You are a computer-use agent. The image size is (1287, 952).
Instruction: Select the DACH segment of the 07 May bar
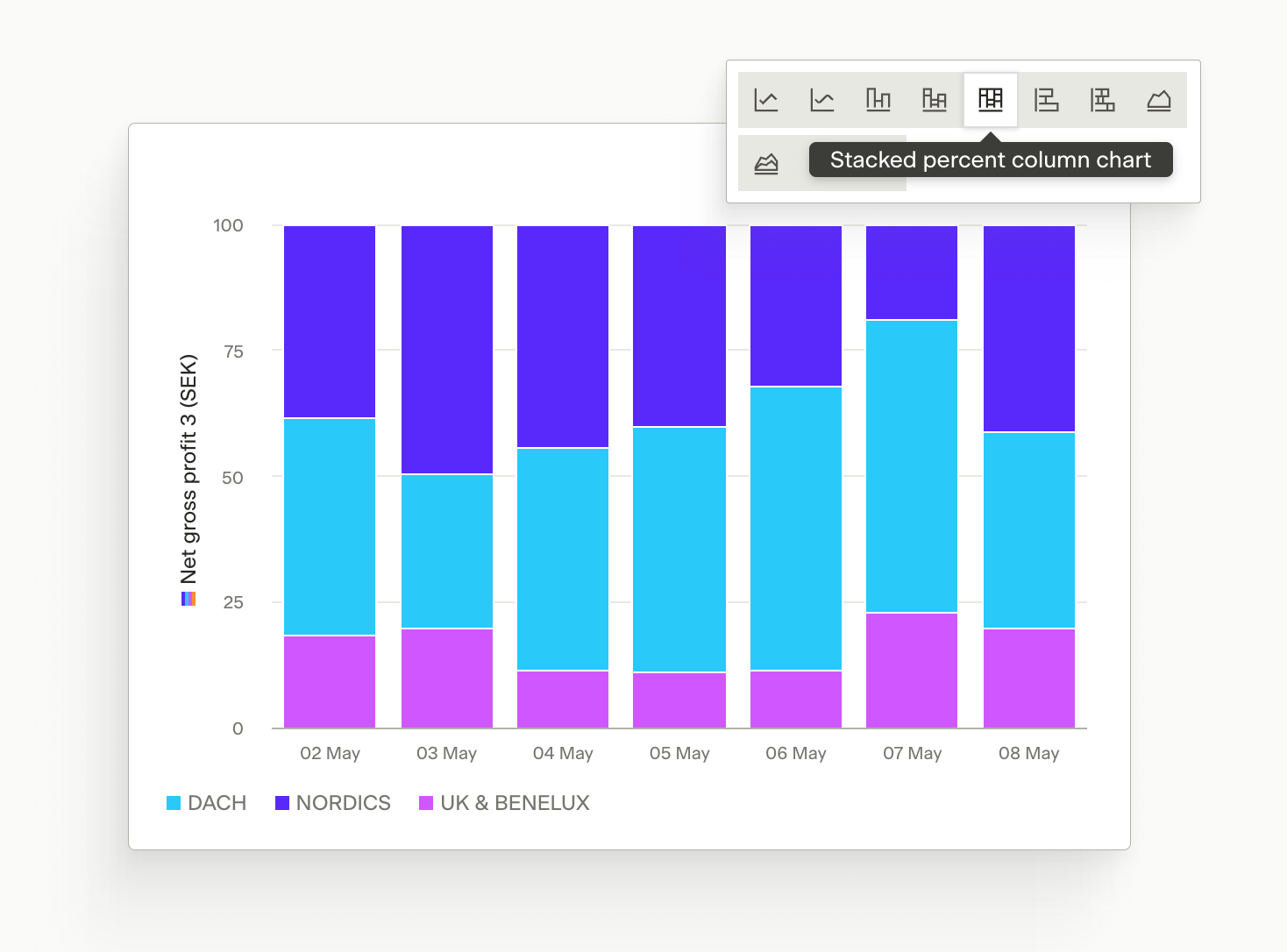click(x=912, y=466)
